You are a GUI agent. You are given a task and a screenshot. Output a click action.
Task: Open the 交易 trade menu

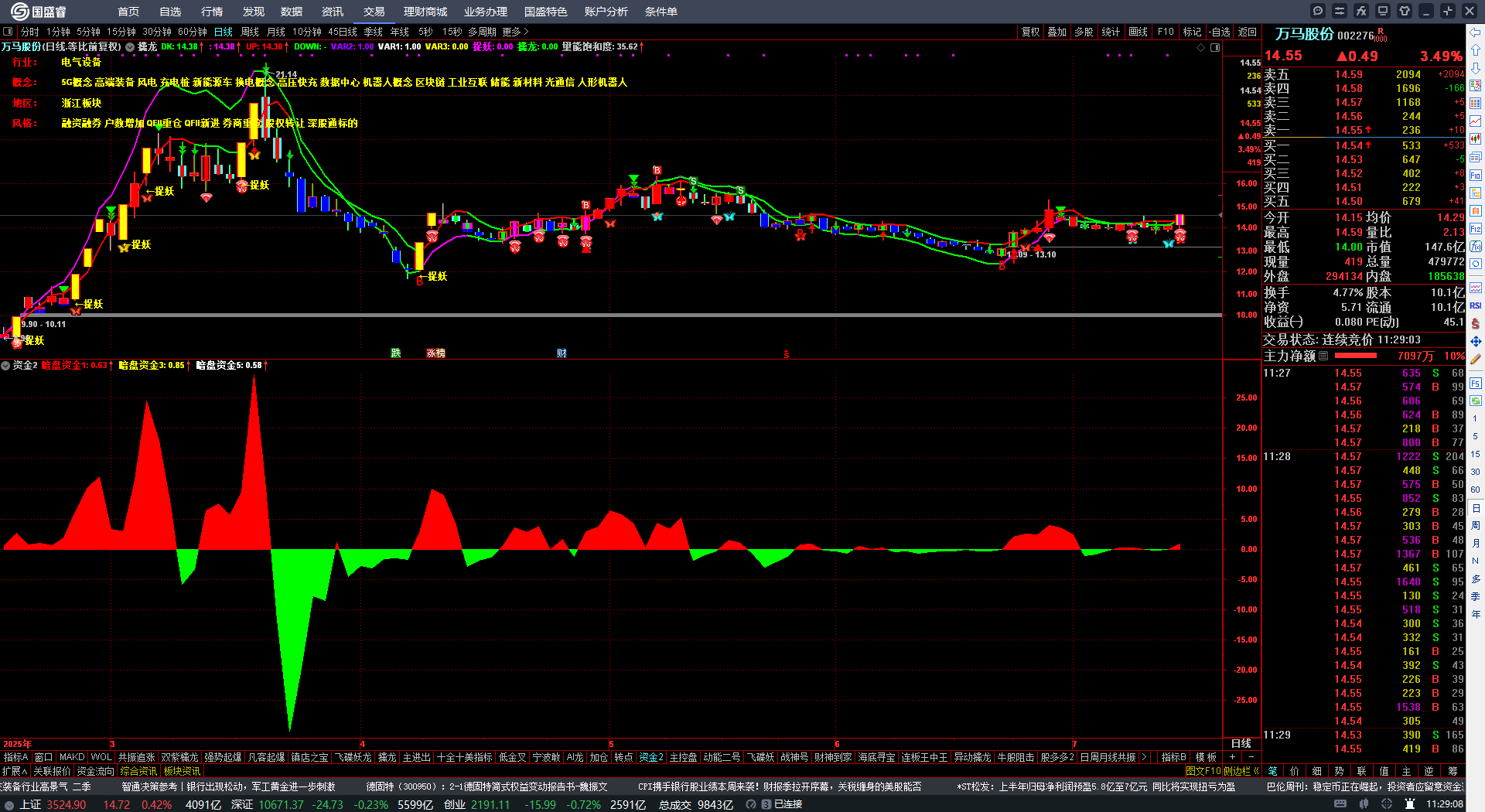coord(374,12)
